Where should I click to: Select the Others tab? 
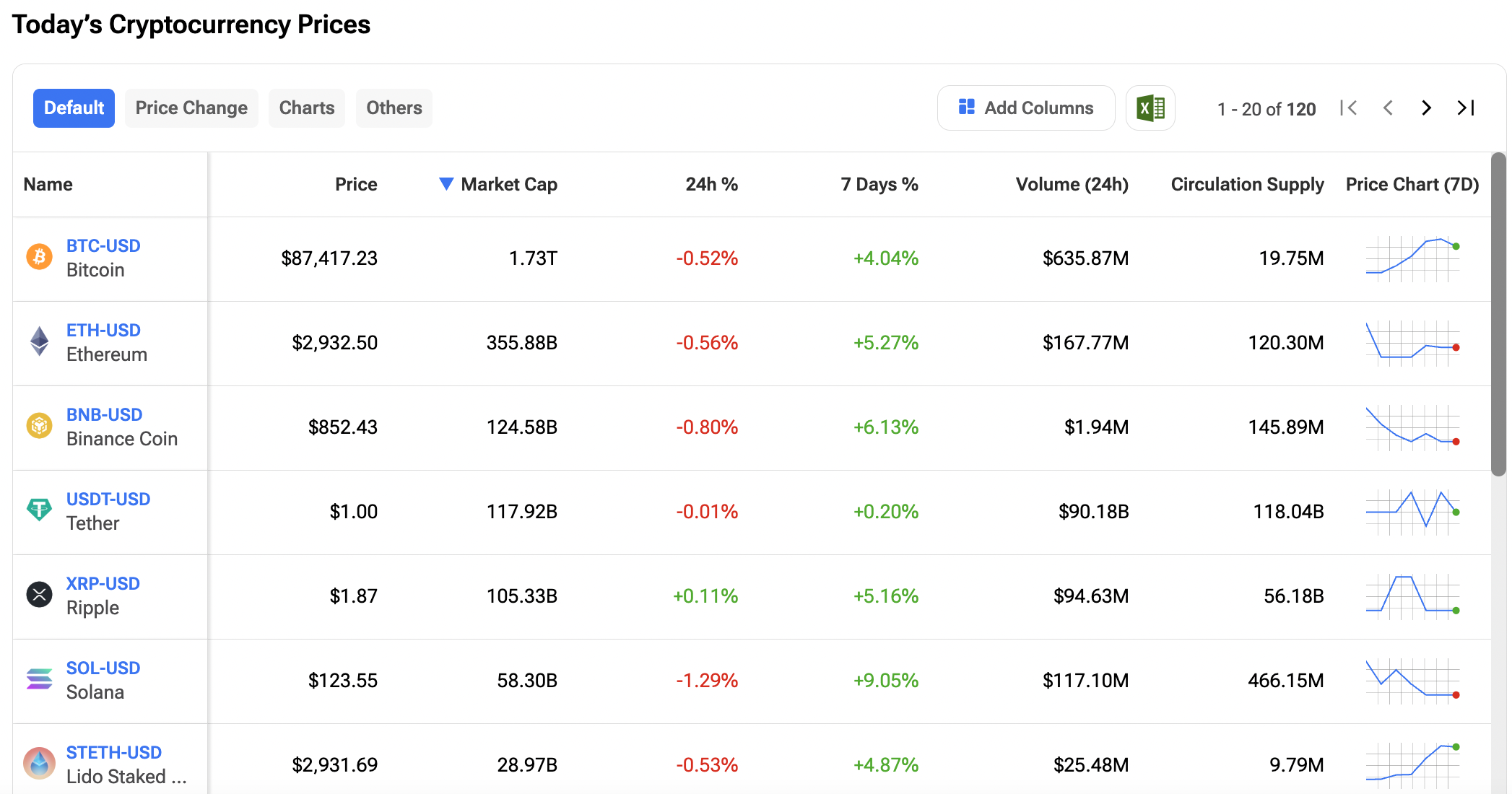point(394,108)
